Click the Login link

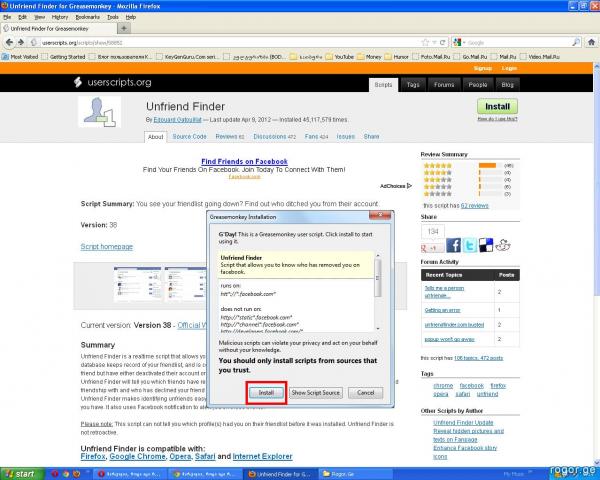pyautogui.click(x=509, y=68)
